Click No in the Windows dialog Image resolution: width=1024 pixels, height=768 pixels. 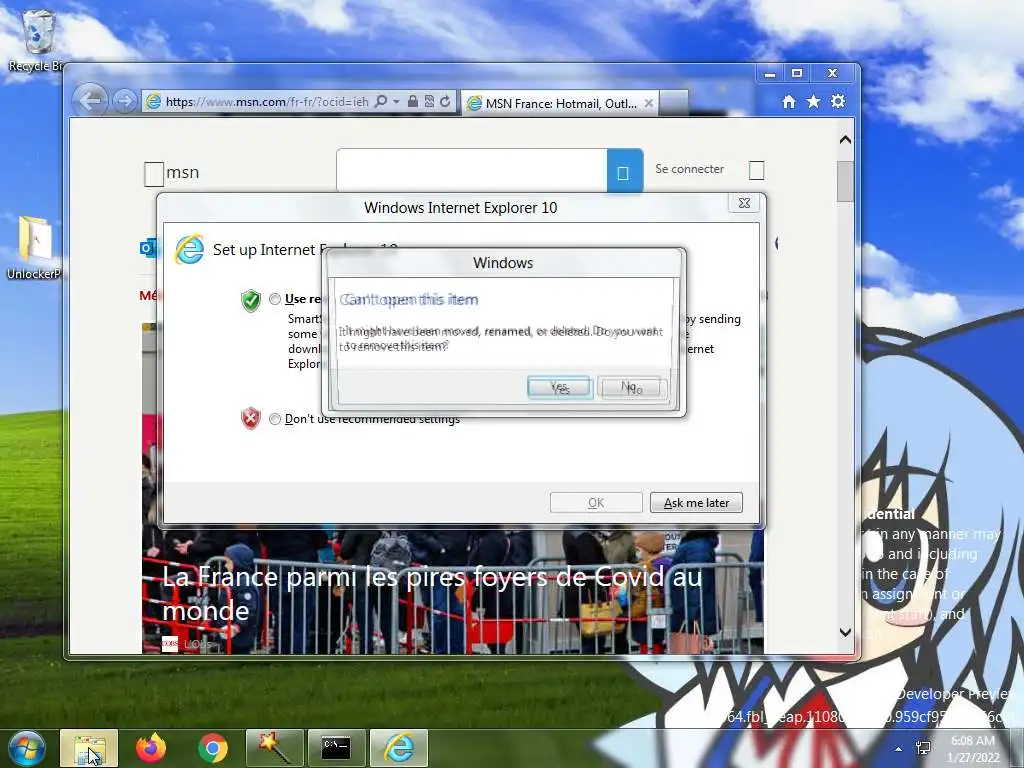click(x=632, y=388)
